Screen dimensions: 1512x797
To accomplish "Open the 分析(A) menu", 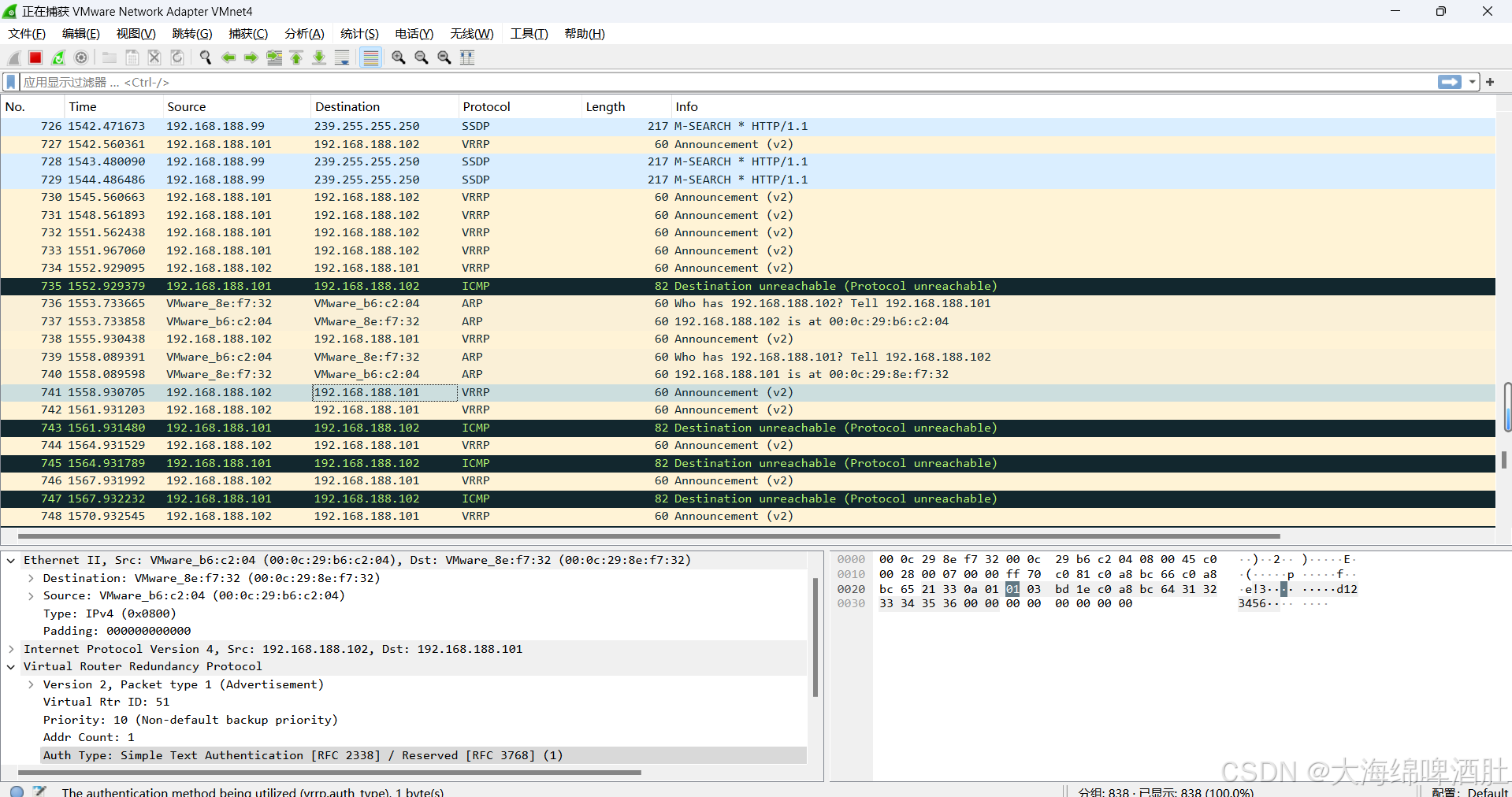I will pyautogui.click(x=304, y=34).
